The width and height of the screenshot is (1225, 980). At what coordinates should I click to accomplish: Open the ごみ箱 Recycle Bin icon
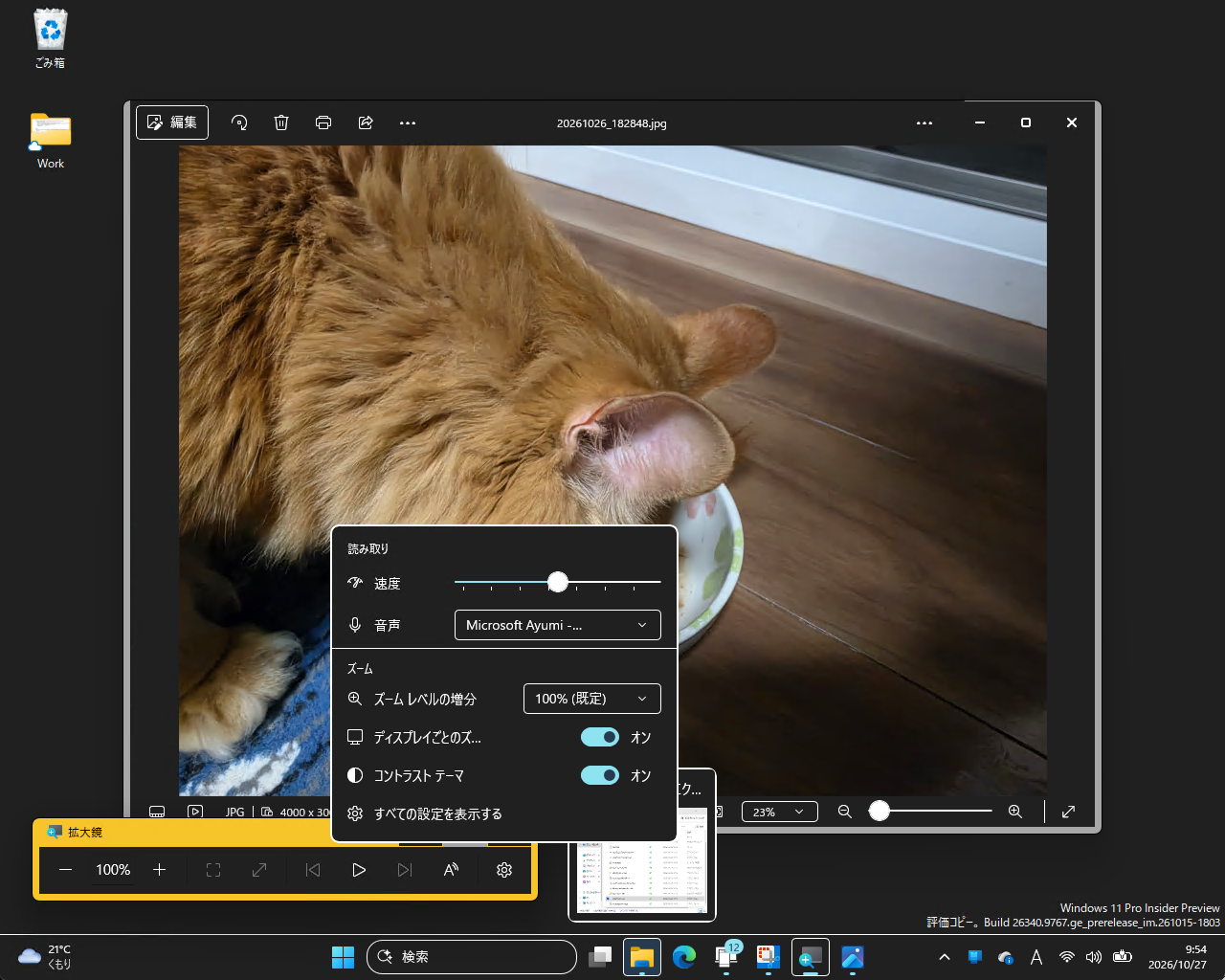[x=51, y=39]
